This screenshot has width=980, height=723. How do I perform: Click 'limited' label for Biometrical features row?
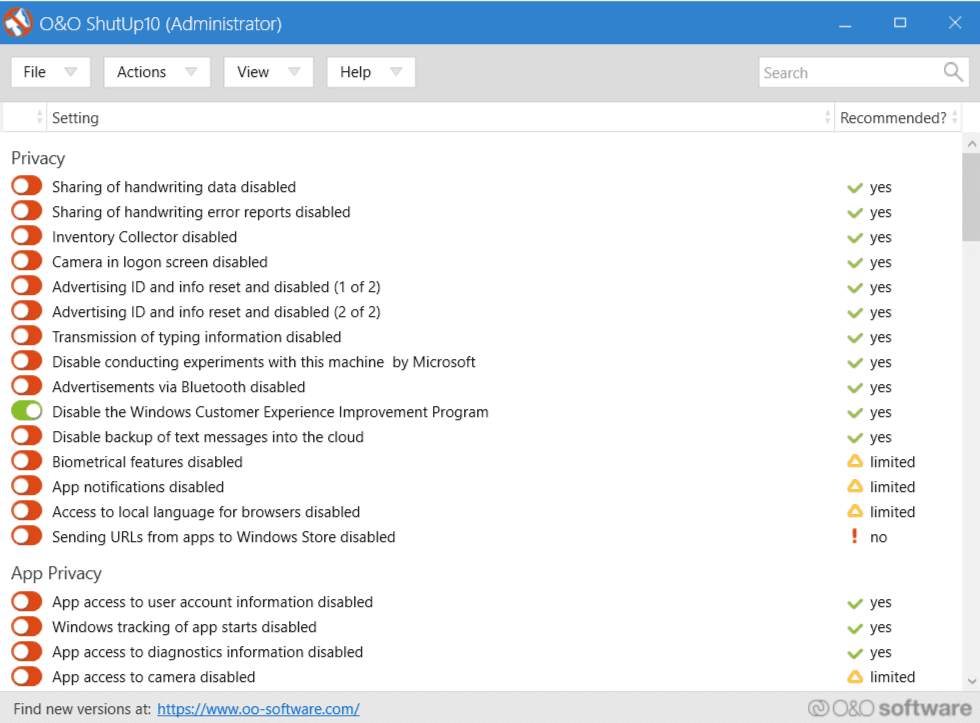tap(892, 462)
